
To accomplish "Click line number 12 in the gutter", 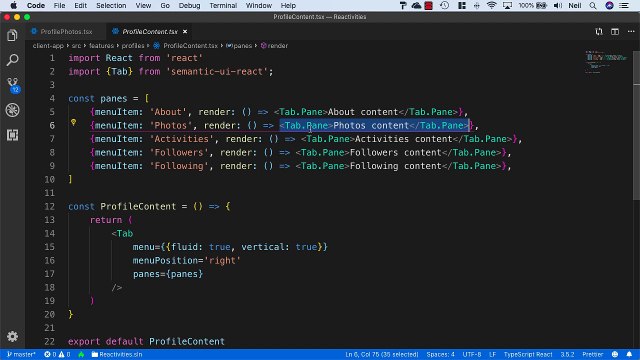I will click(x=49, y=207).
